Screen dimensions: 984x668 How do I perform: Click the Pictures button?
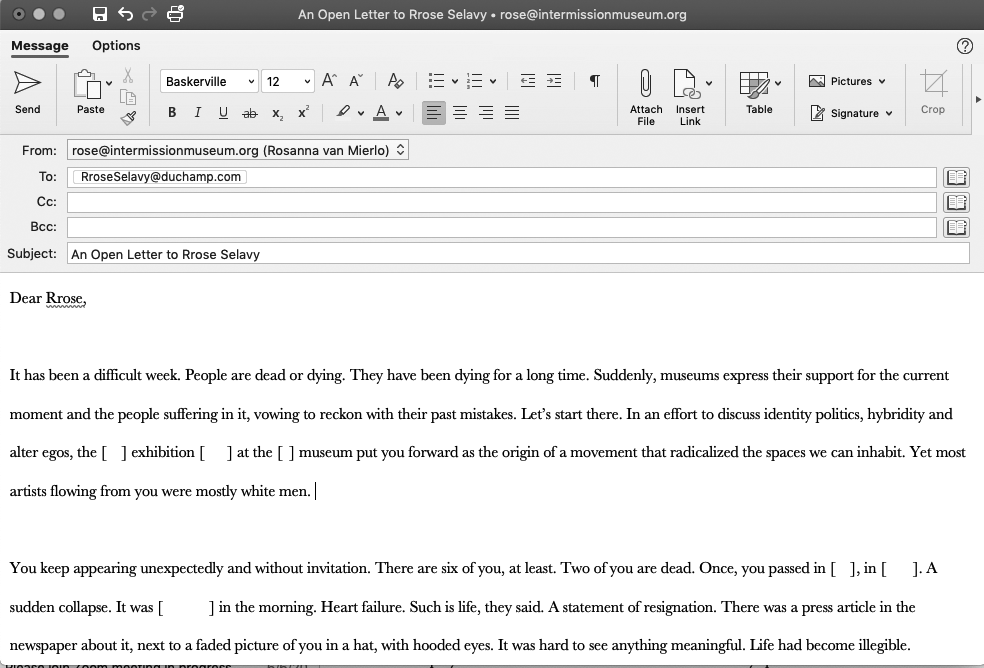coord(846,81)
